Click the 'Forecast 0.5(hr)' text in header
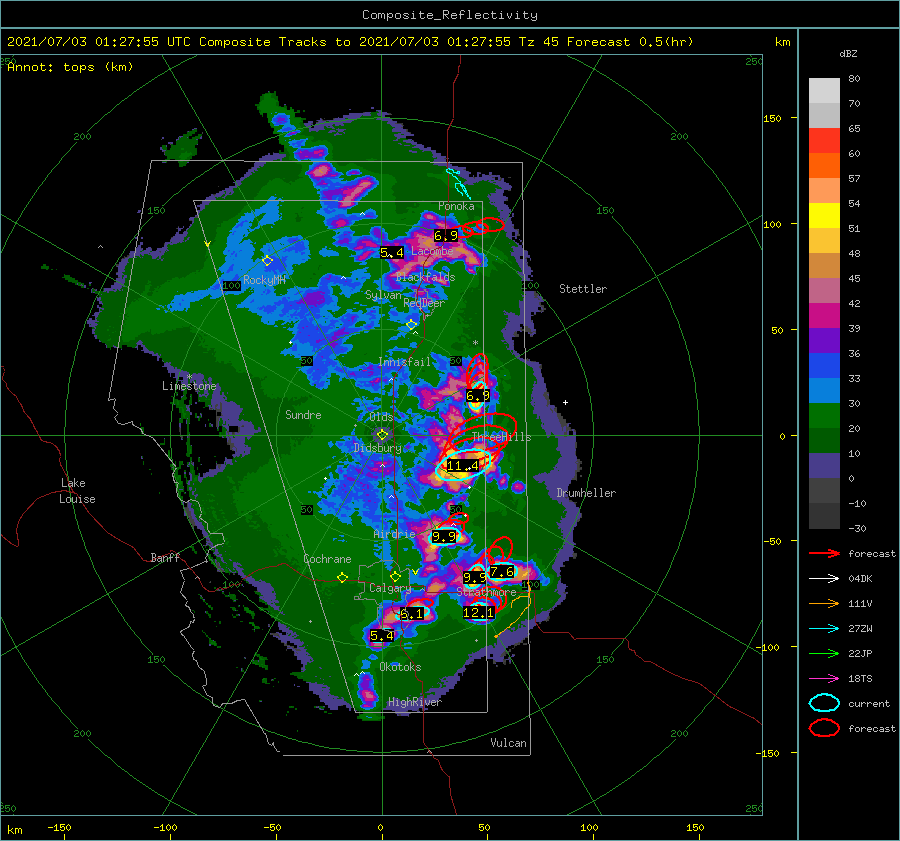900x841 pixels. (x=630, y=42)
